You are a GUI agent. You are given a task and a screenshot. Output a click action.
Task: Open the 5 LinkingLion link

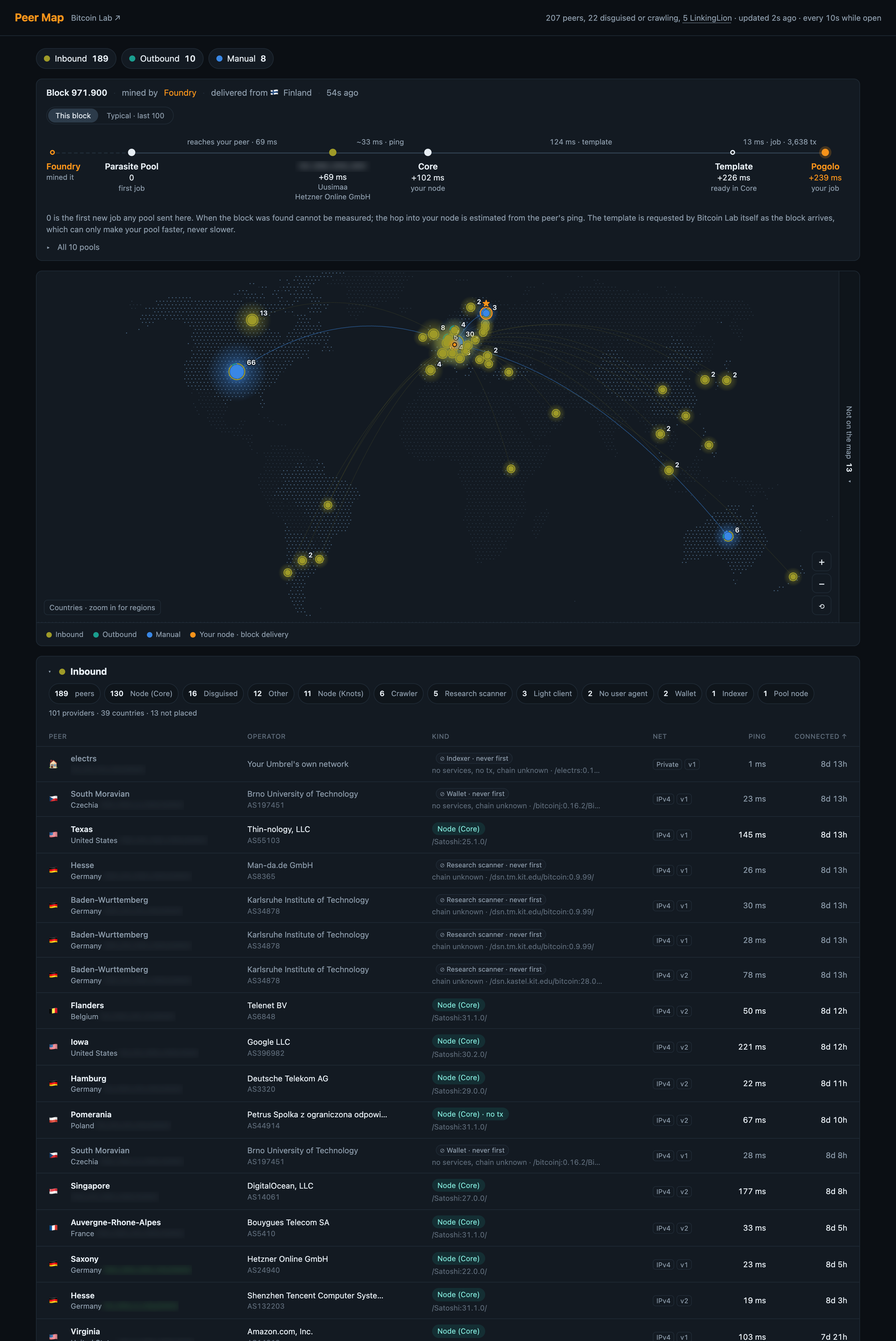click(707, 18)
